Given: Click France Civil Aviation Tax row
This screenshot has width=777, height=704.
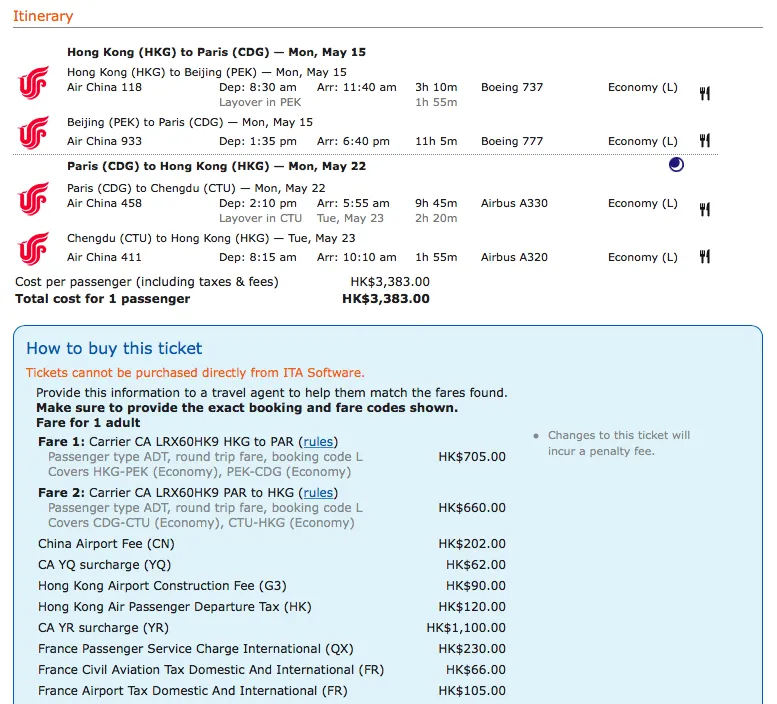Looking at the screenshot, I should [x=272, y=670].
